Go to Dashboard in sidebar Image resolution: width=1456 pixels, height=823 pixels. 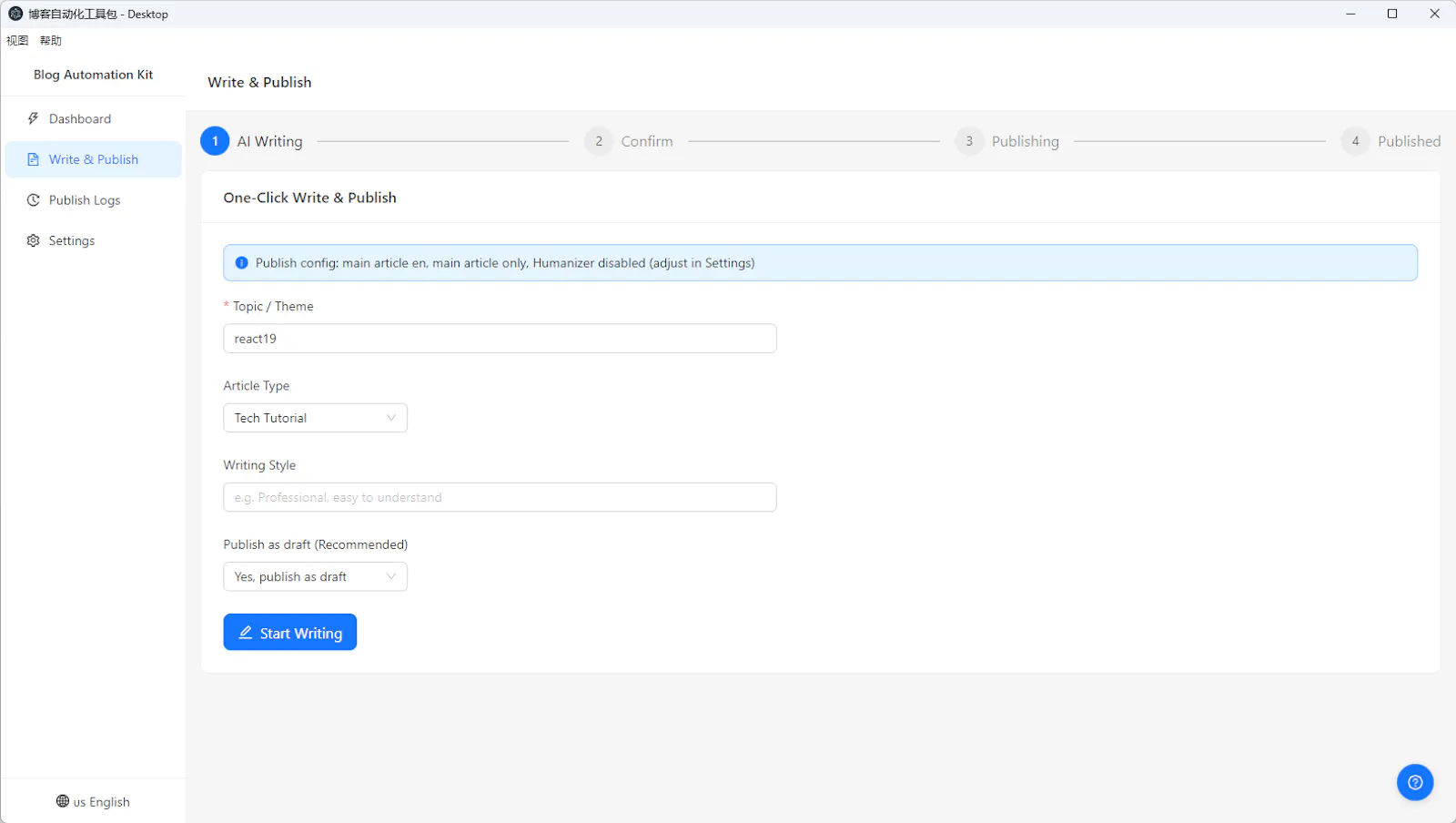[x=93, y=119]
